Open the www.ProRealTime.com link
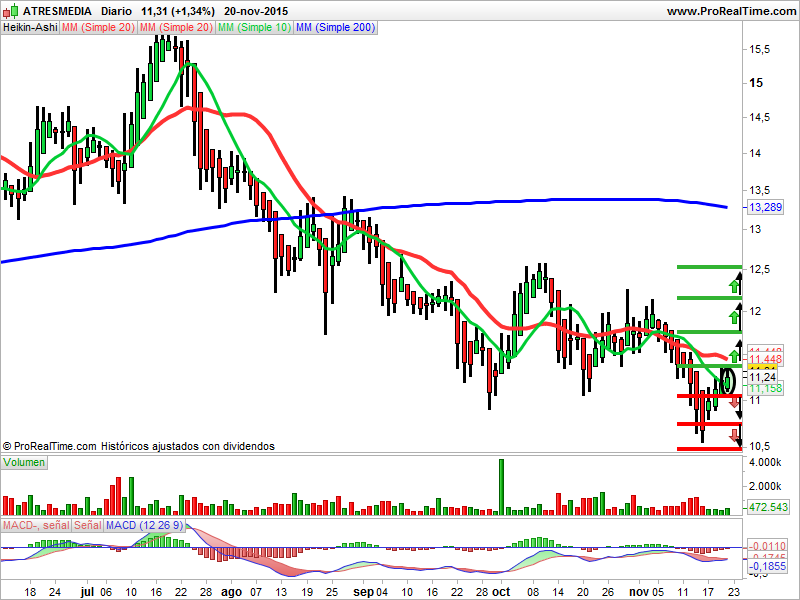This screenshot has height=600, width=800. [731, 11]
